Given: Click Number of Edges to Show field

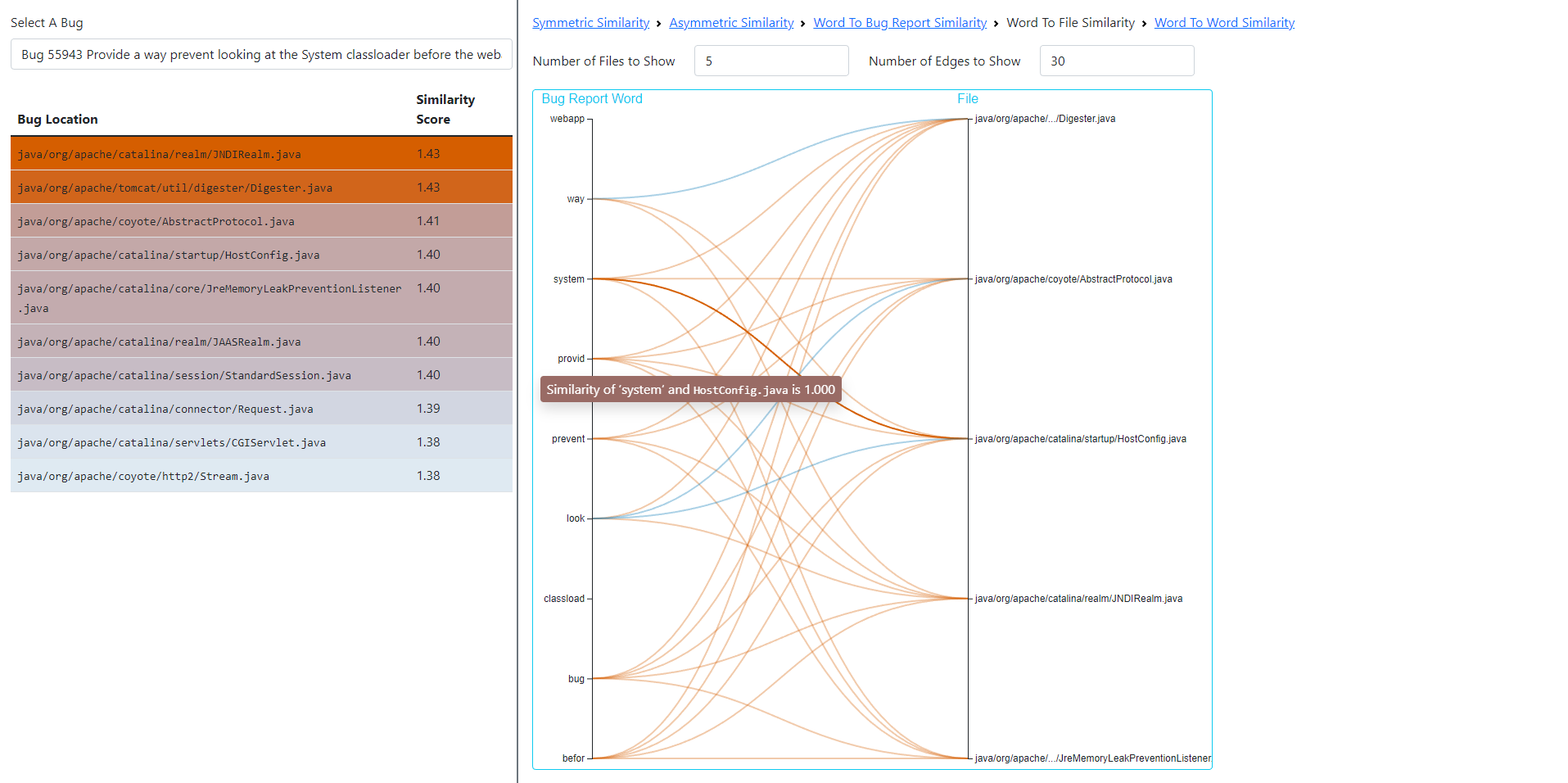Looking at the screenshot, I should [1116, 61].
